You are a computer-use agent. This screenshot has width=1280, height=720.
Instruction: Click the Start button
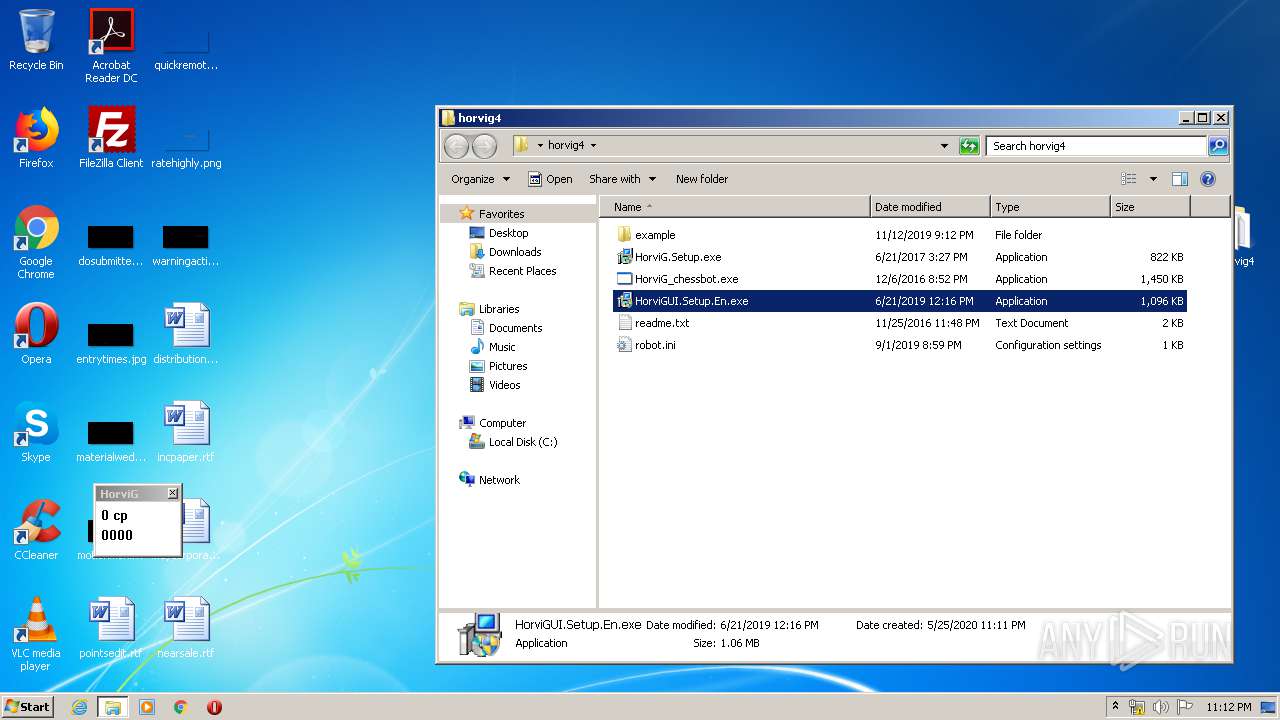pos(28,707)
